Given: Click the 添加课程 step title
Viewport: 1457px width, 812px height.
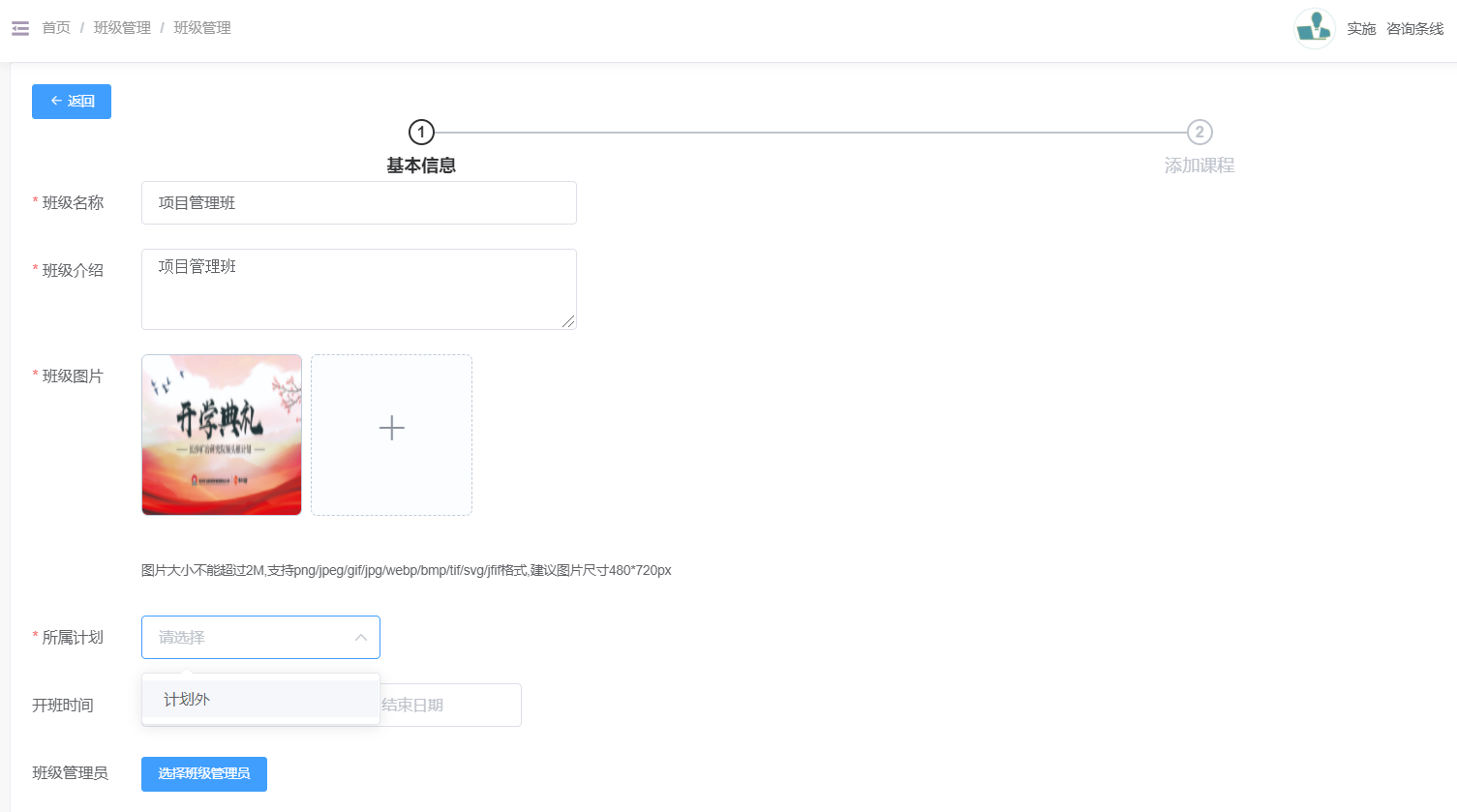Looking at the screenshot, I should click(1199, 165).
